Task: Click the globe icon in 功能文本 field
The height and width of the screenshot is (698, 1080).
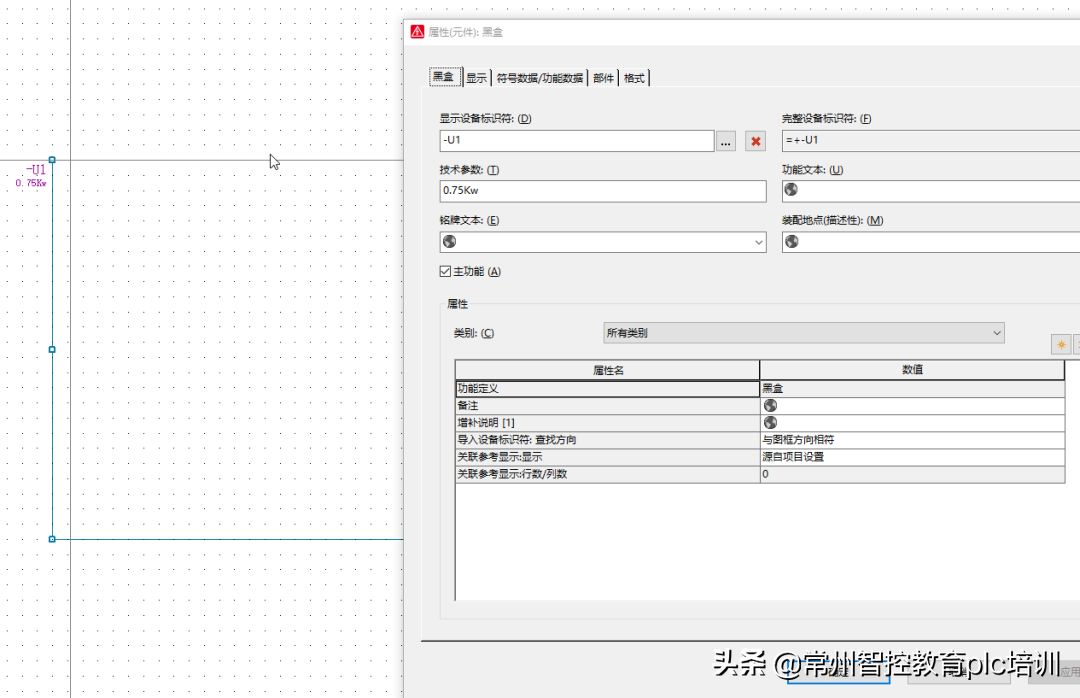Action: 791,190
